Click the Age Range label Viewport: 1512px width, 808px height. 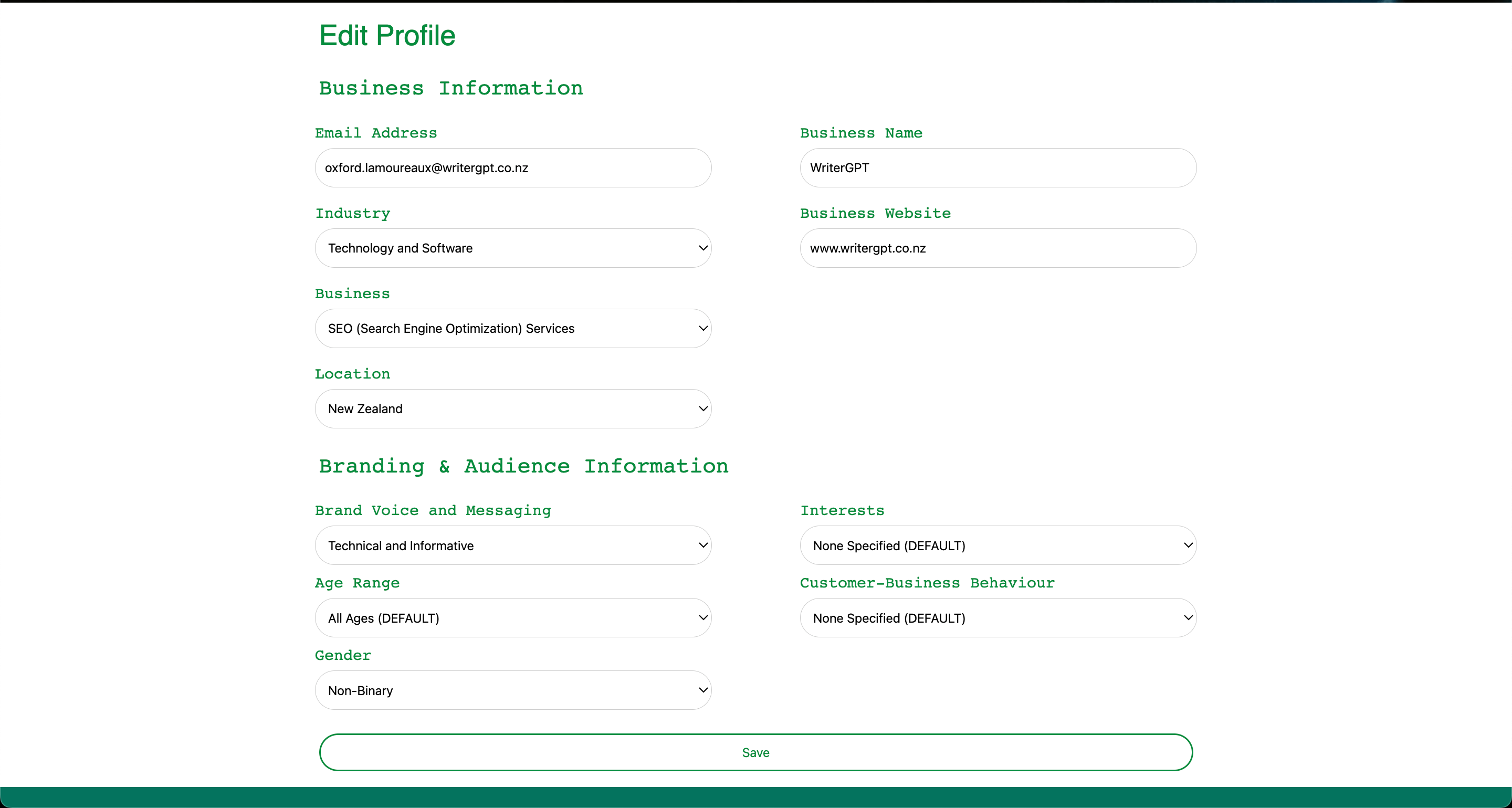click(x=358, y=583)
